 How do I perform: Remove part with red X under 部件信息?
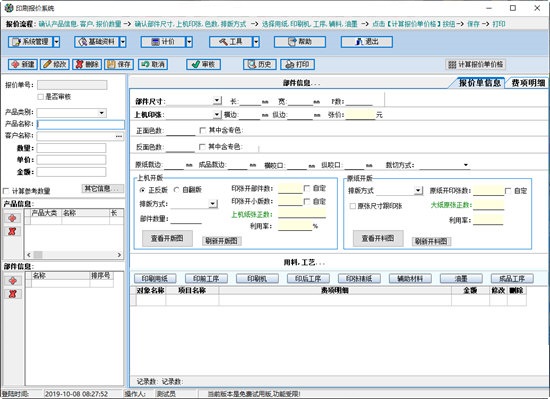click(x=12, y=294)
